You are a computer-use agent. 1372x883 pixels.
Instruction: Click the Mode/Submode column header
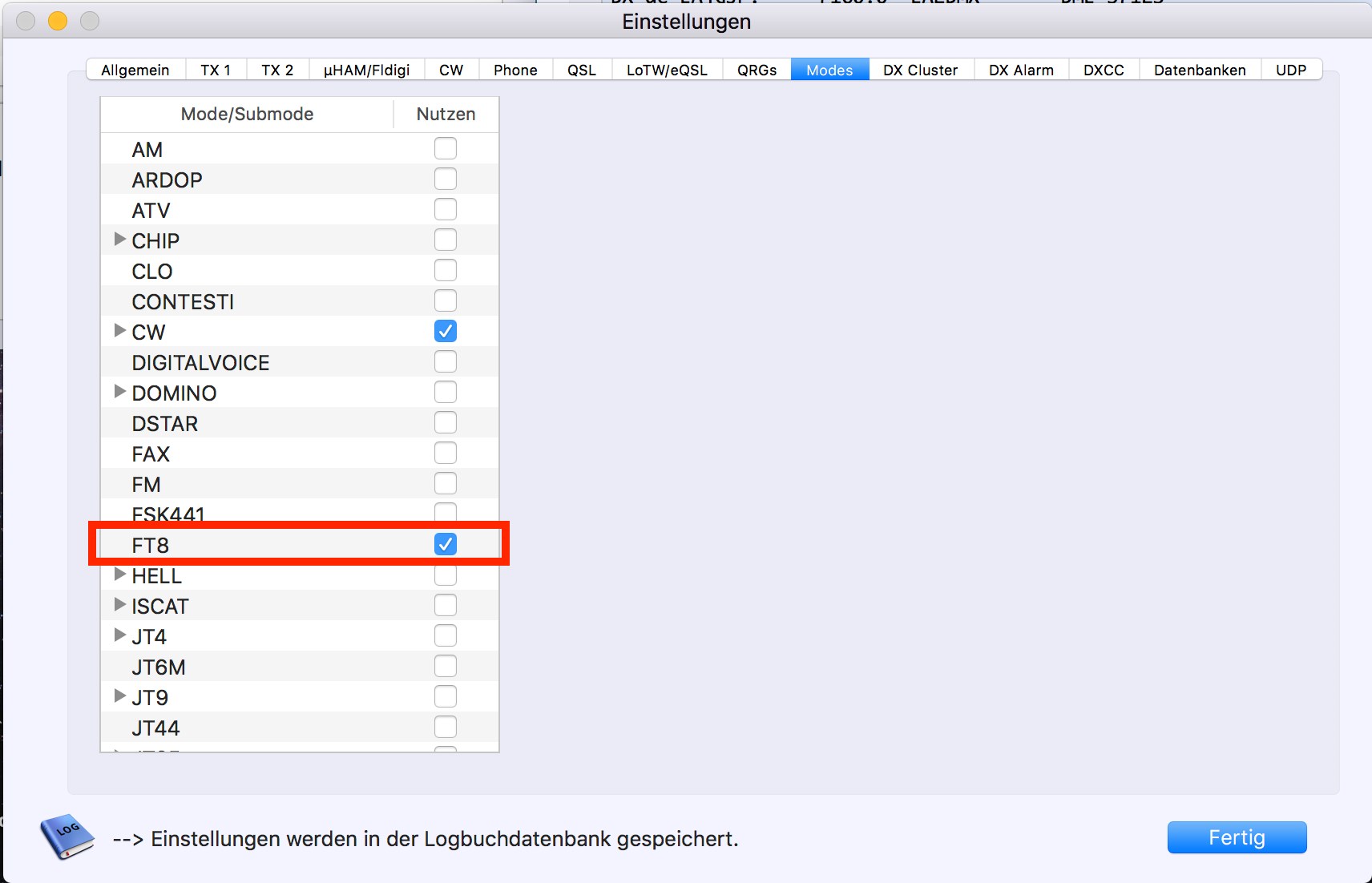(x=247, y=115)
